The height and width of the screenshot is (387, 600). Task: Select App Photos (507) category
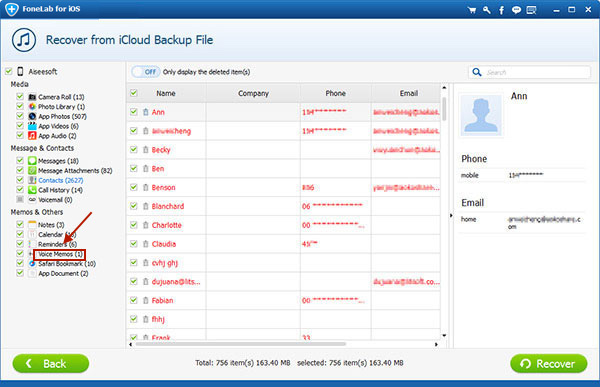click(62, 116)
